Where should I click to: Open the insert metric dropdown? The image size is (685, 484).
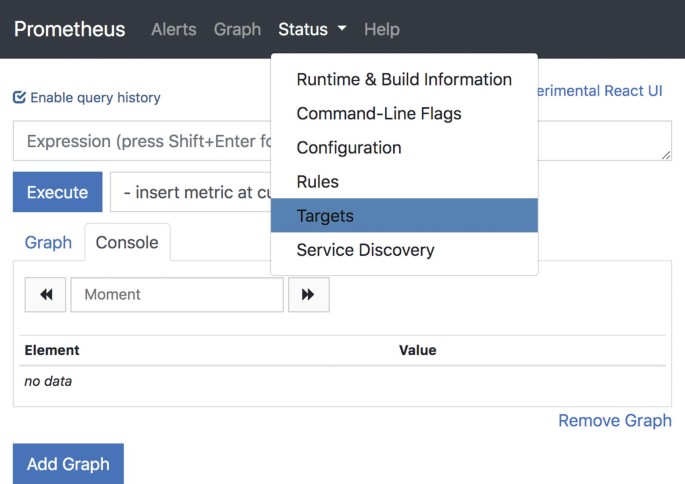190,192
